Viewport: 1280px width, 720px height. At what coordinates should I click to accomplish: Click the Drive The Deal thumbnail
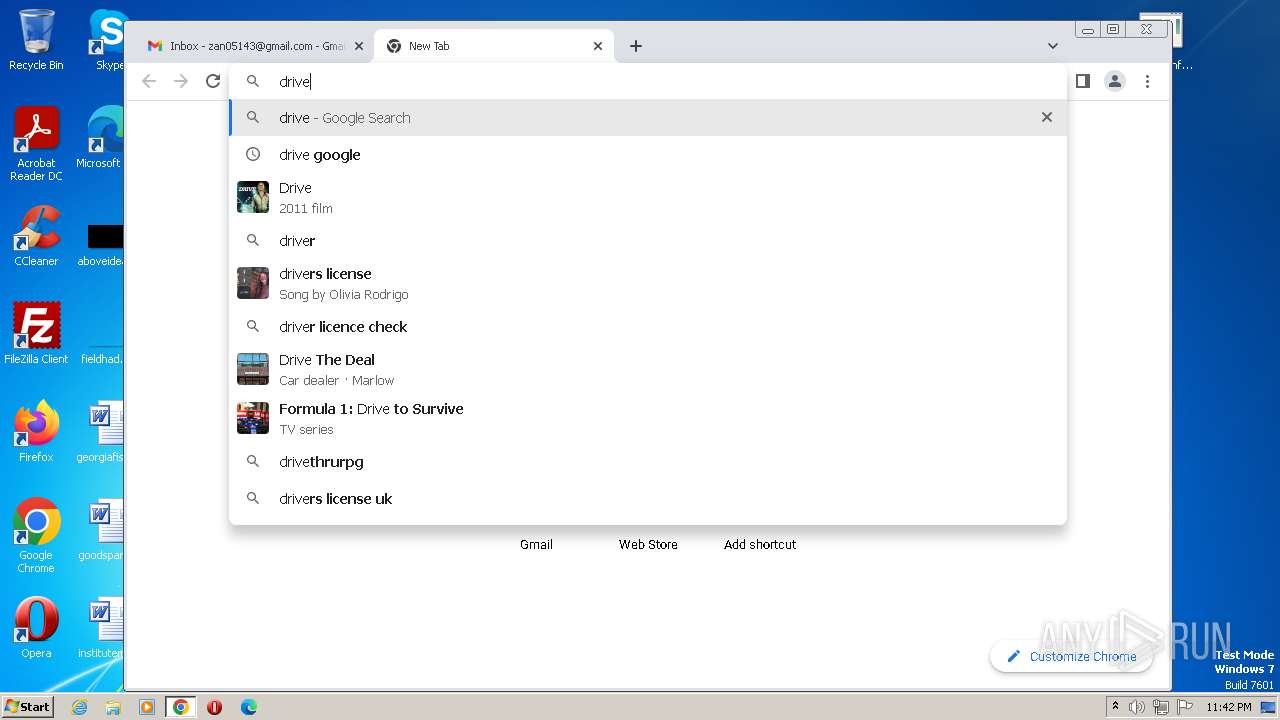(253, 369)
